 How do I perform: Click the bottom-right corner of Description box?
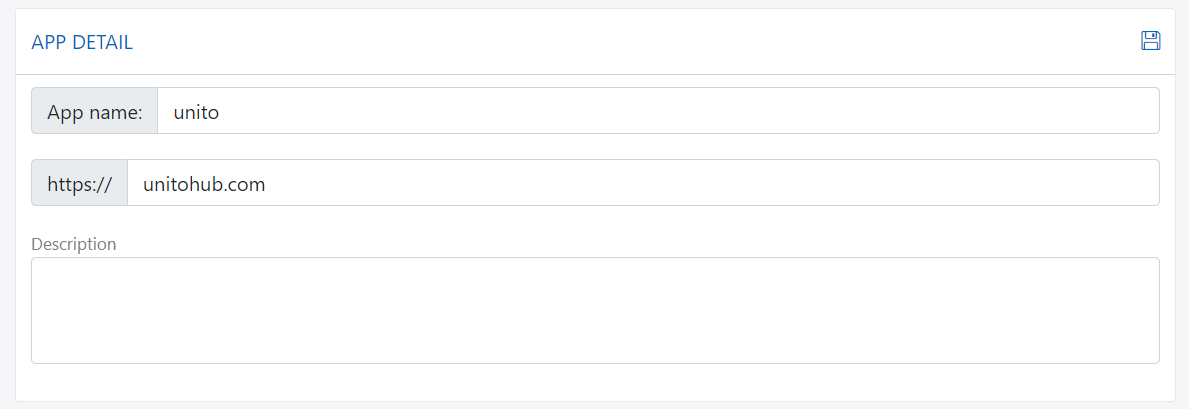click(1150, 355)
